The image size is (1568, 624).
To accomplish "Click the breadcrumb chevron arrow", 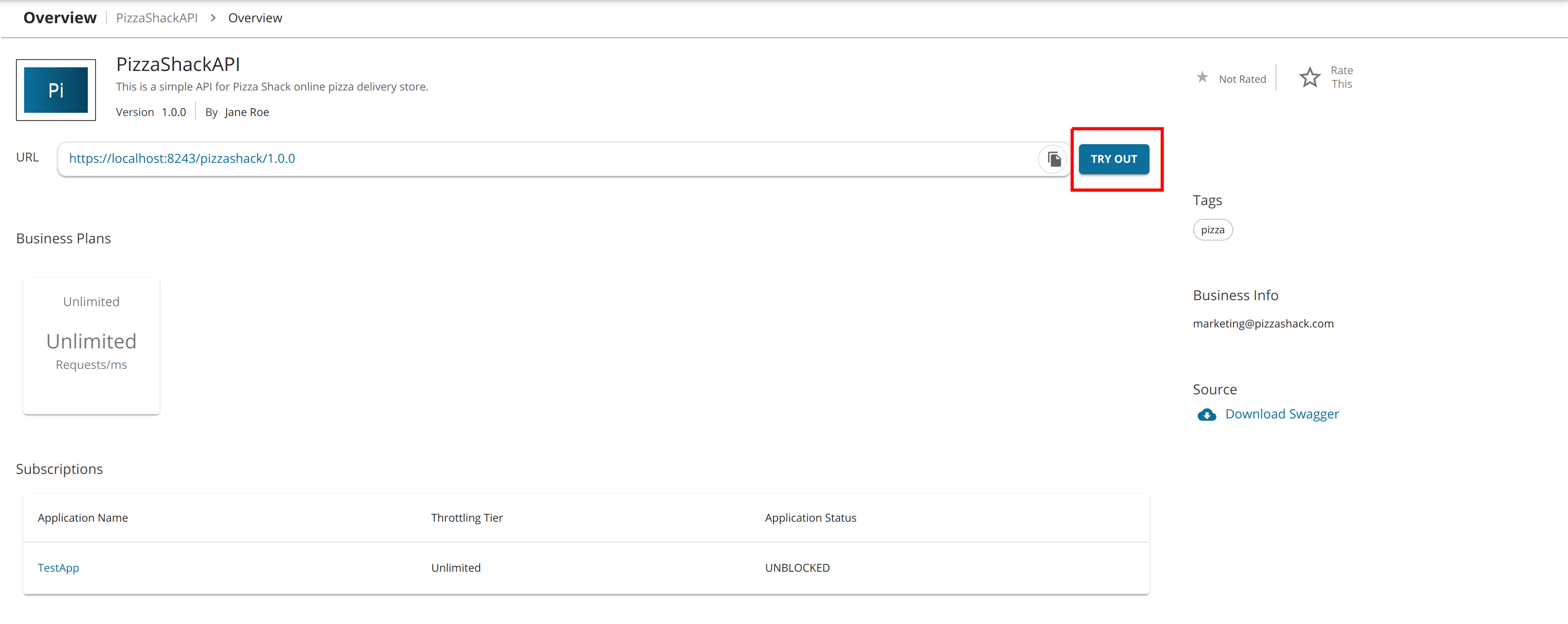I will coord(213,18).
